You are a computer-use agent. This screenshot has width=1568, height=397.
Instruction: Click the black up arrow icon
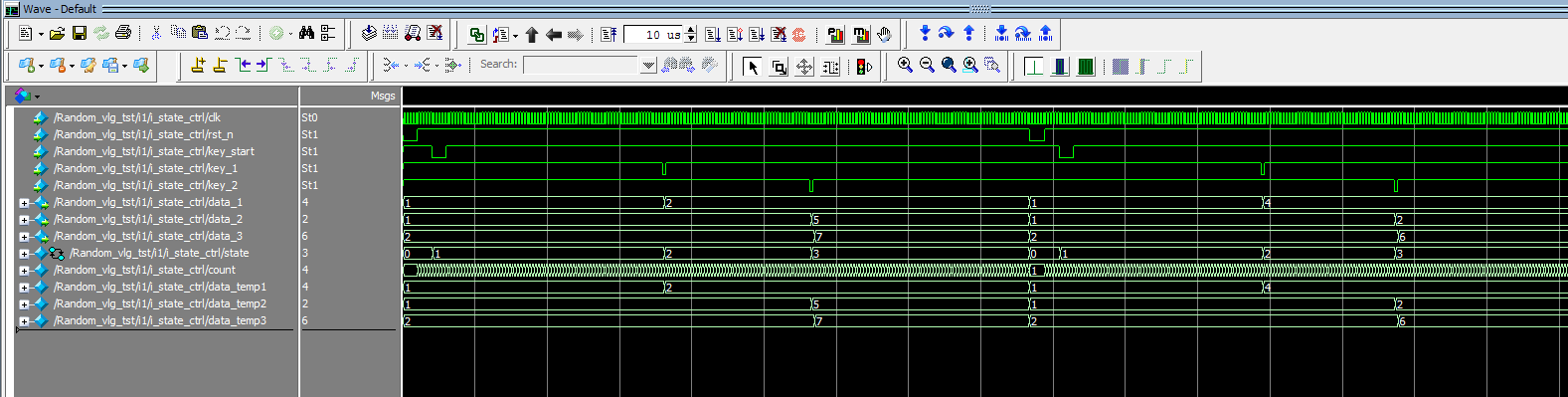[x=532, y=35]
